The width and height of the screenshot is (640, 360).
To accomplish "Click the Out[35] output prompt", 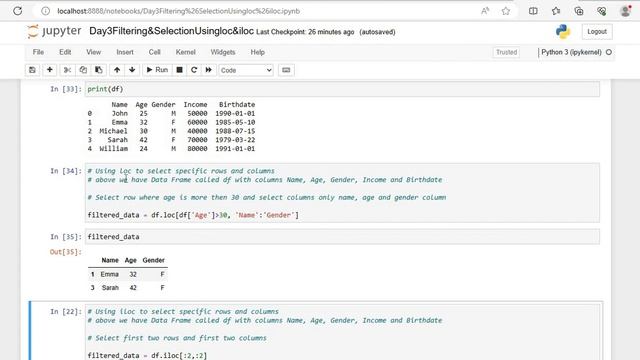I will [x=66, y=252].
